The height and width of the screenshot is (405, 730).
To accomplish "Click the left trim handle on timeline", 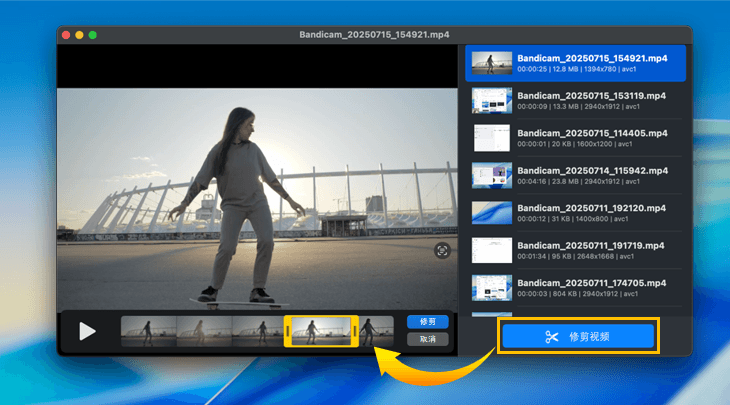I will [288, 331].
